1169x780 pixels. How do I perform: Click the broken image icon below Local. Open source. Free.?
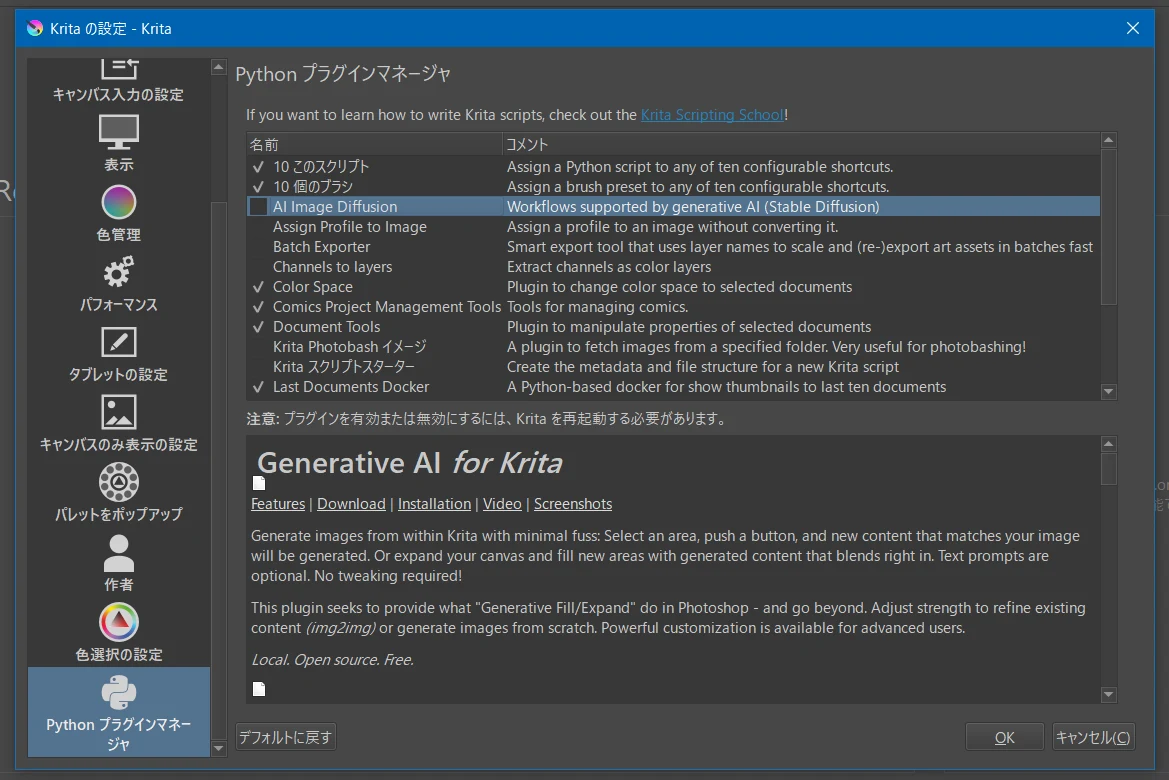pos(259,689)
